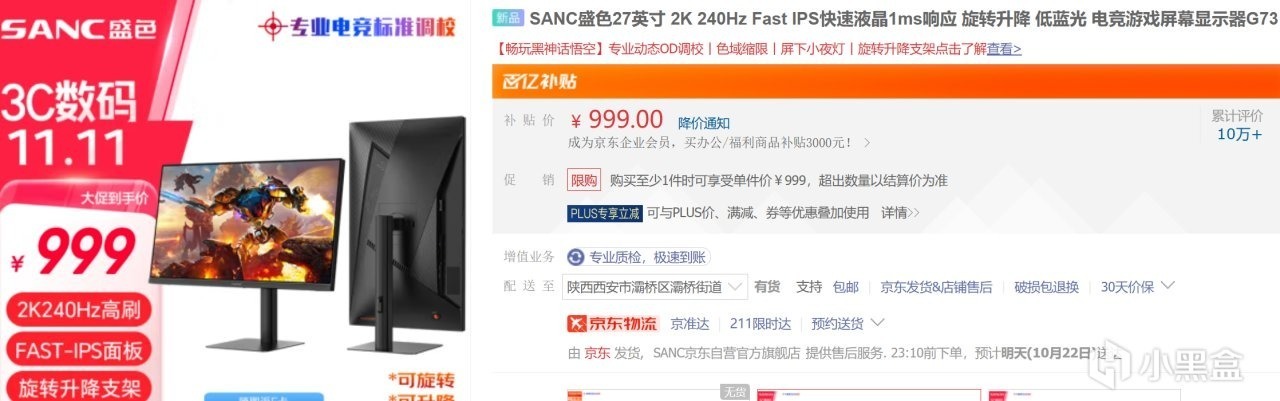Viewport: 1280px width, 401px height.
Task: Select the 211限时达 delivery option
Action: (760, 323)
